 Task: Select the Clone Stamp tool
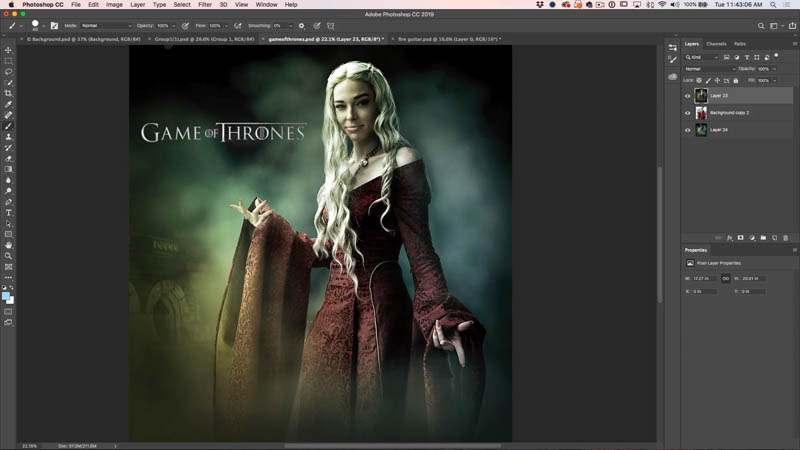click(x=8, y=137)
